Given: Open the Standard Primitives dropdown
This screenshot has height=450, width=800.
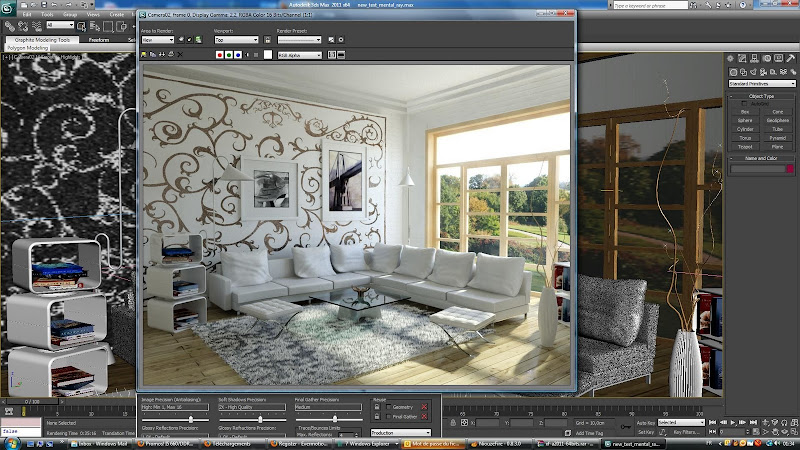Looking at the screenshot, I should pos(762,84).
